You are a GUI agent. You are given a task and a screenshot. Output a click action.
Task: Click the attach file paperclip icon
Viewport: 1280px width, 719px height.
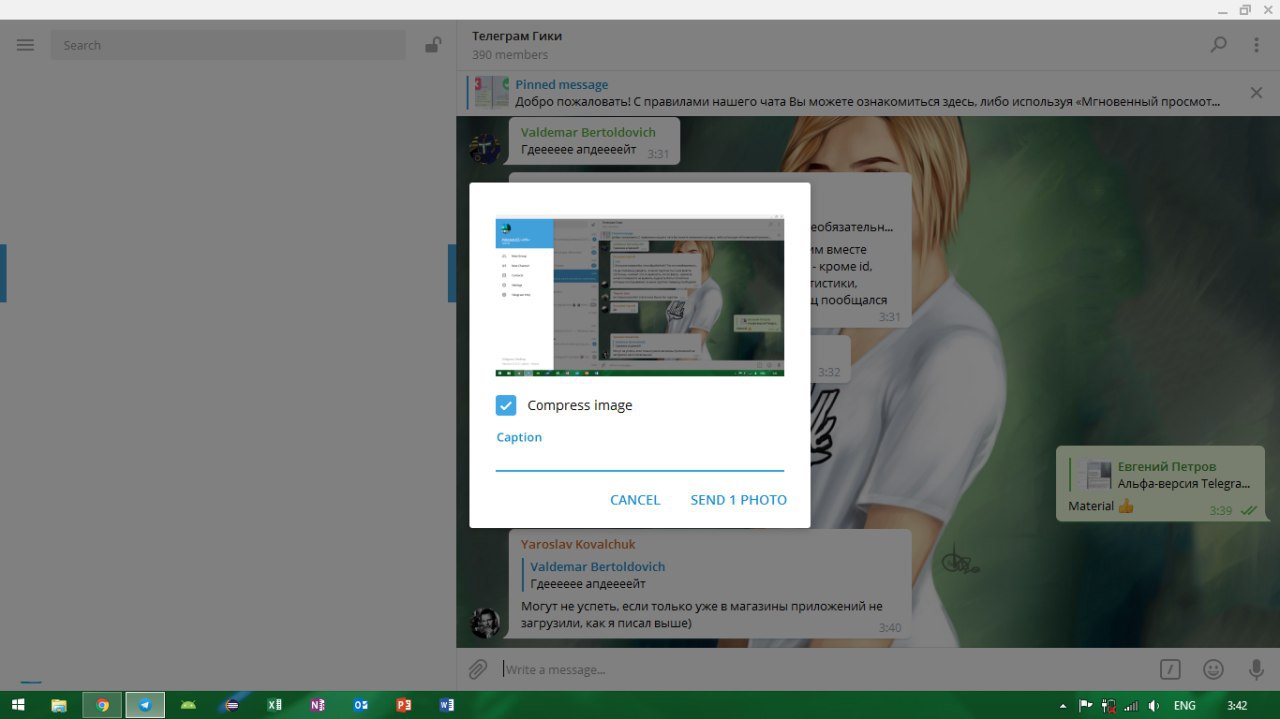coord(478,669)
